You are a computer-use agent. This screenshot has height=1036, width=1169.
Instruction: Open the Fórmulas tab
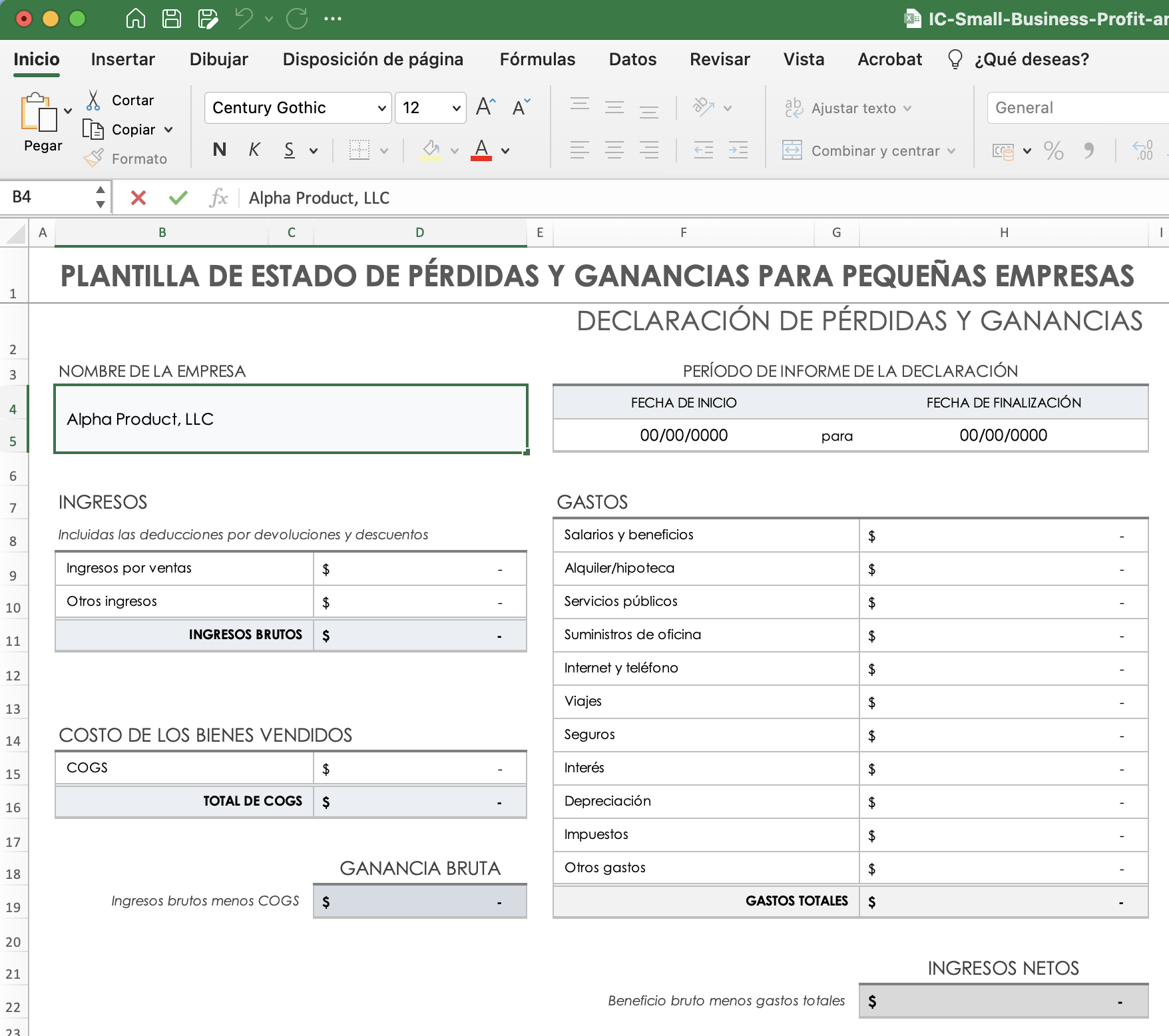point(537,59)
